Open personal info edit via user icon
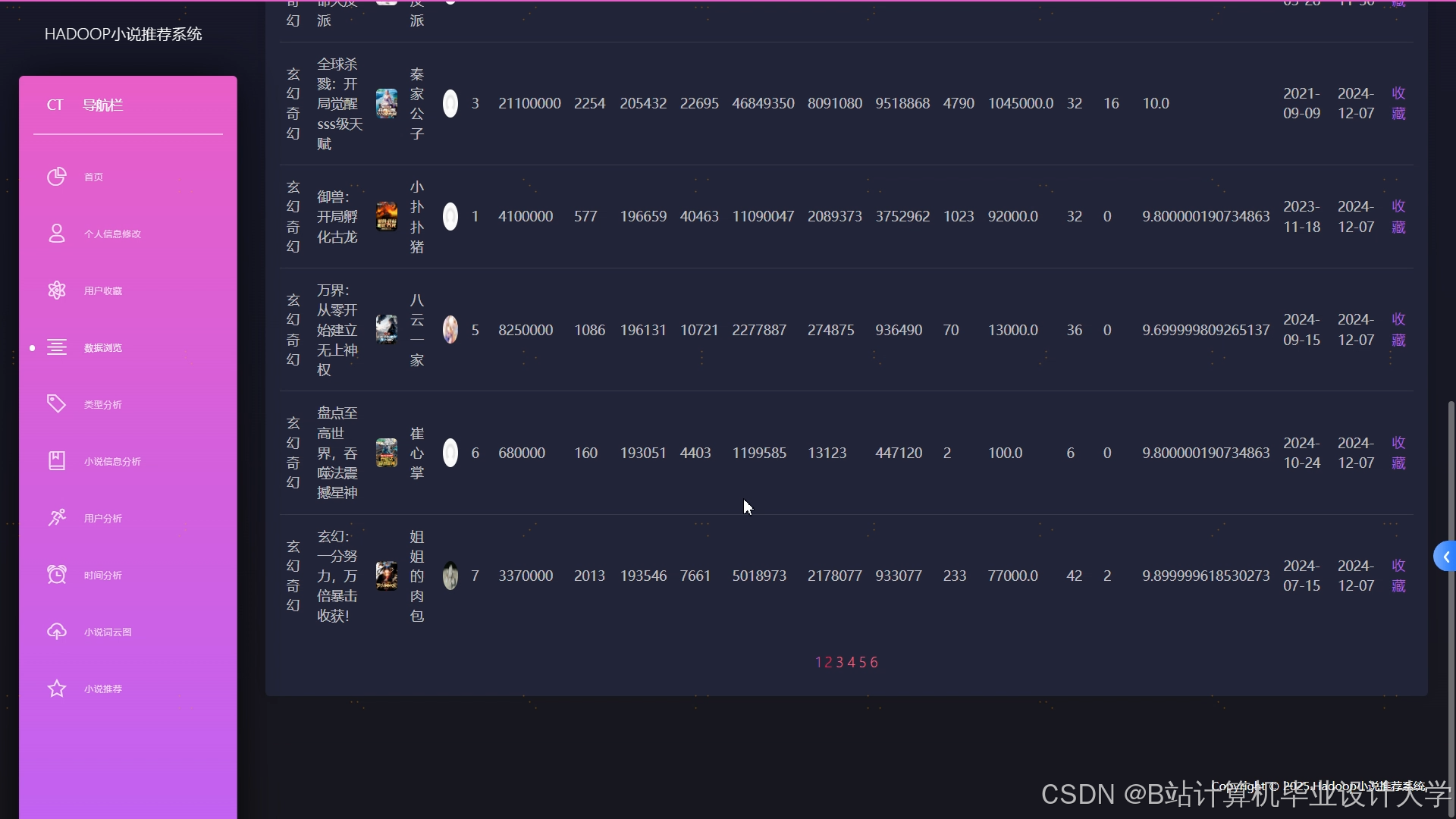 [x=57, y=234]
